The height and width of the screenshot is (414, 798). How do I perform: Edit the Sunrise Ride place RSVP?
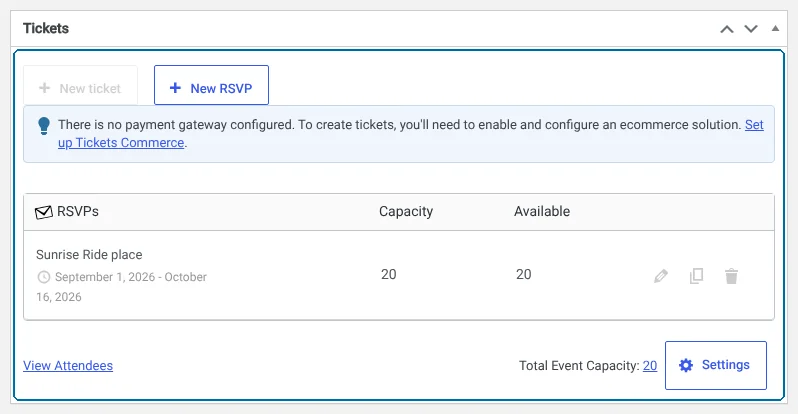[661, 276]
